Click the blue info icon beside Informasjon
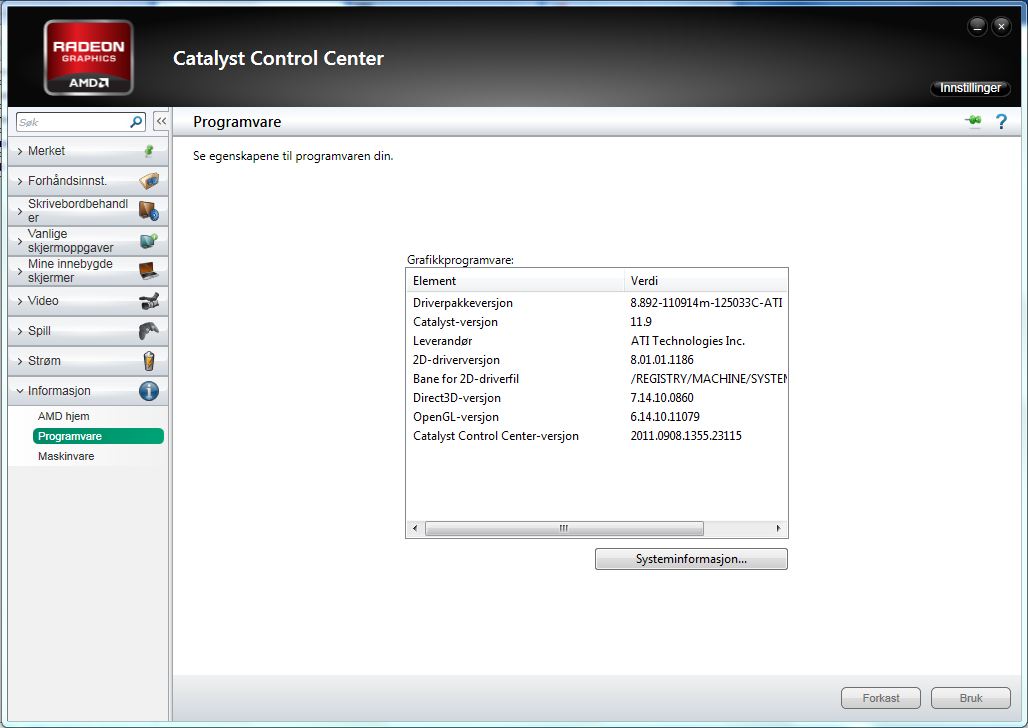The image size is (1028, 728). tap(149, 391)
